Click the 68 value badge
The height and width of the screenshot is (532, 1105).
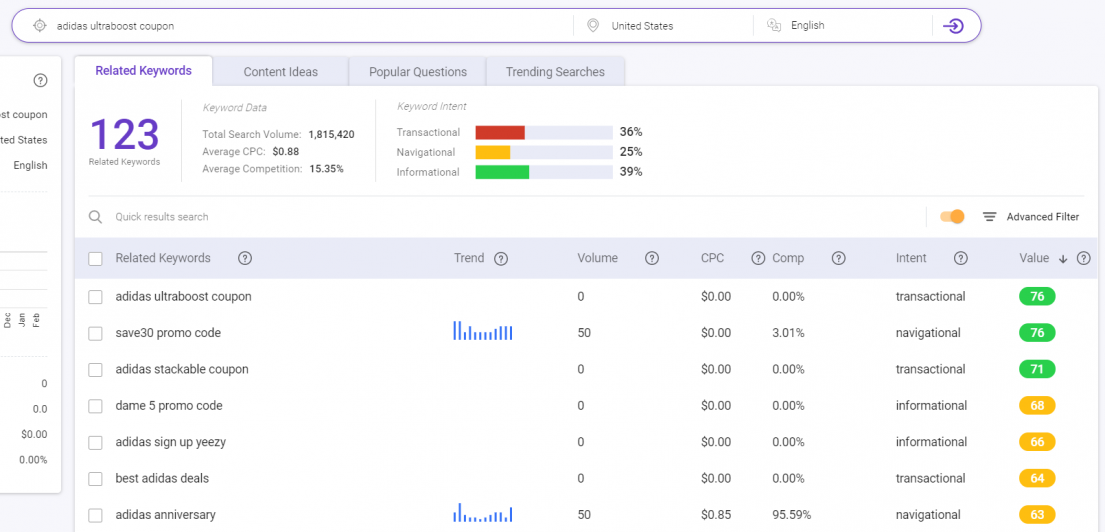[1037, 406]
